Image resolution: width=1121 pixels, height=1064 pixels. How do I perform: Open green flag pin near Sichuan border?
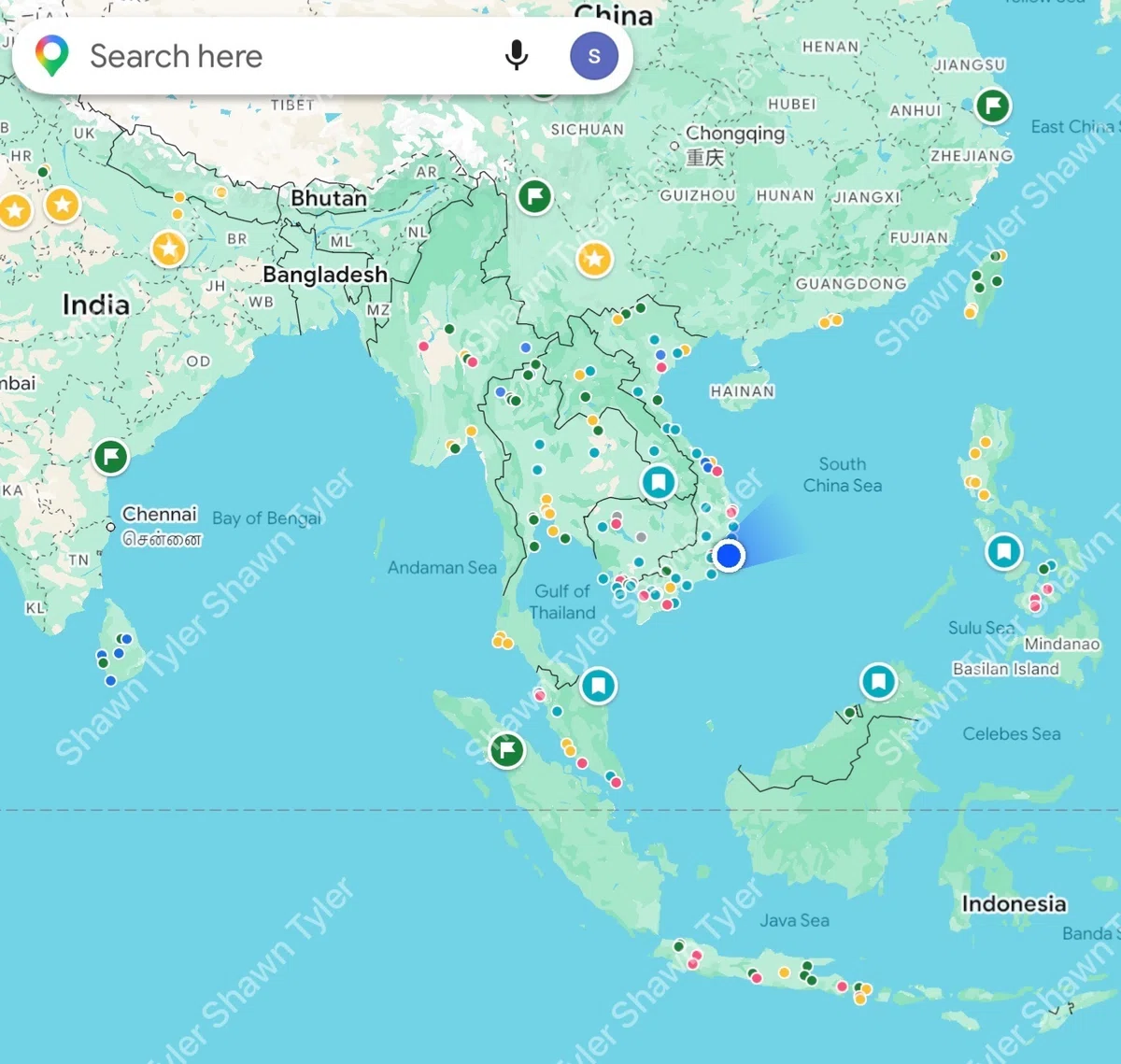[535, 197]
